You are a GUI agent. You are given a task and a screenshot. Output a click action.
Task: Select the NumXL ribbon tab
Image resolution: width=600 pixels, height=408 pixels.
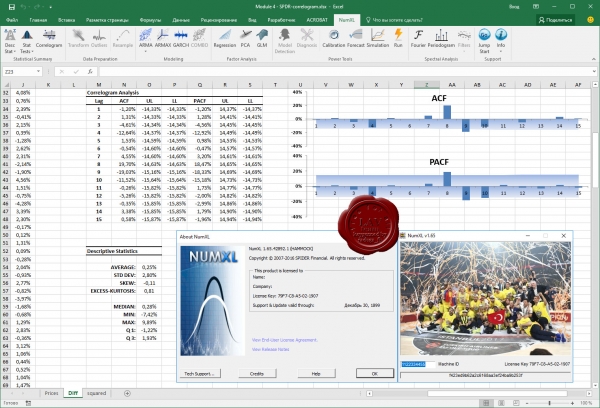[347, 20]
